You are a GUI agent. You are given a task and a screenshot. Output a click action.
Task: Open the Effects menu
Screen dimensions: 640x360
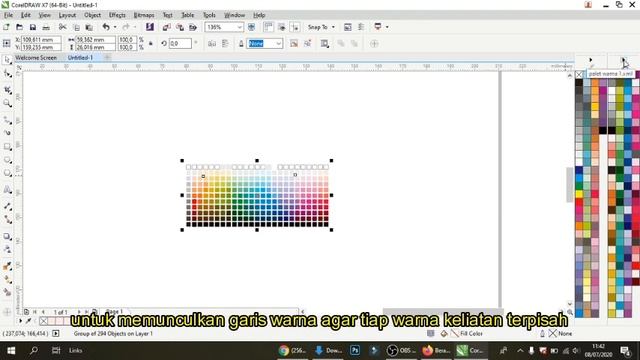117,15
